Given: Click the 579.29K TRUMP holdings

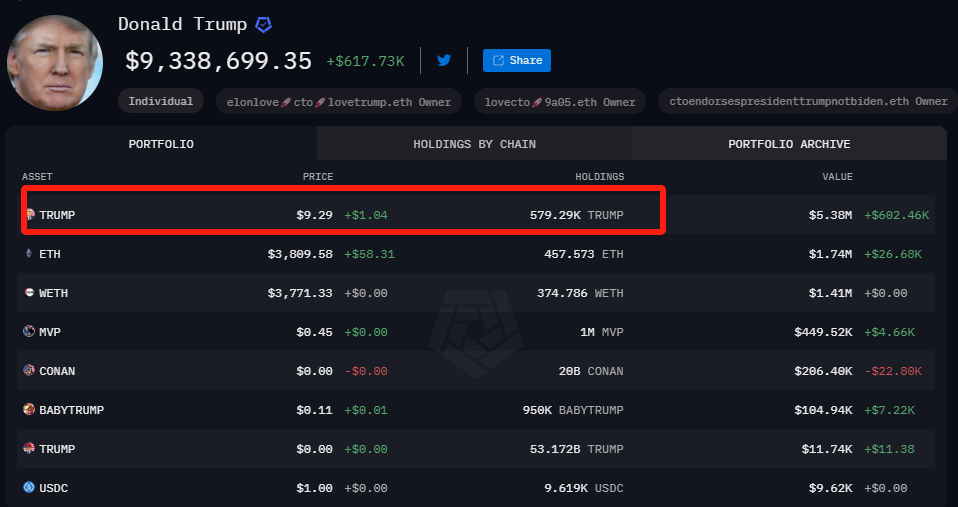Looking at the screenshot, I should 577,215.
